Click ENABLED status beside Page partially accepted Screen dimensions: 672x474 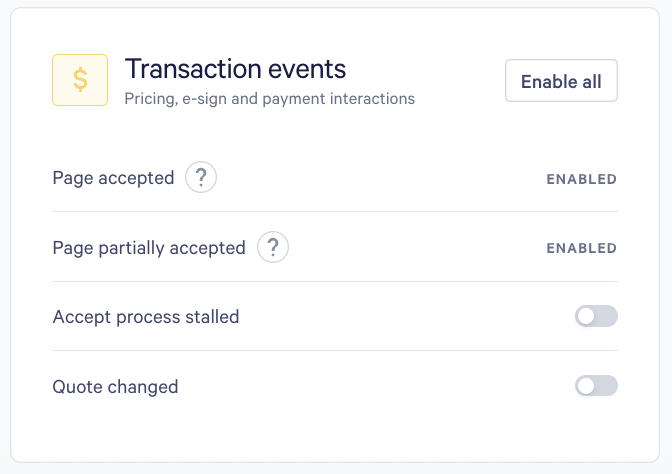[581, 248]
